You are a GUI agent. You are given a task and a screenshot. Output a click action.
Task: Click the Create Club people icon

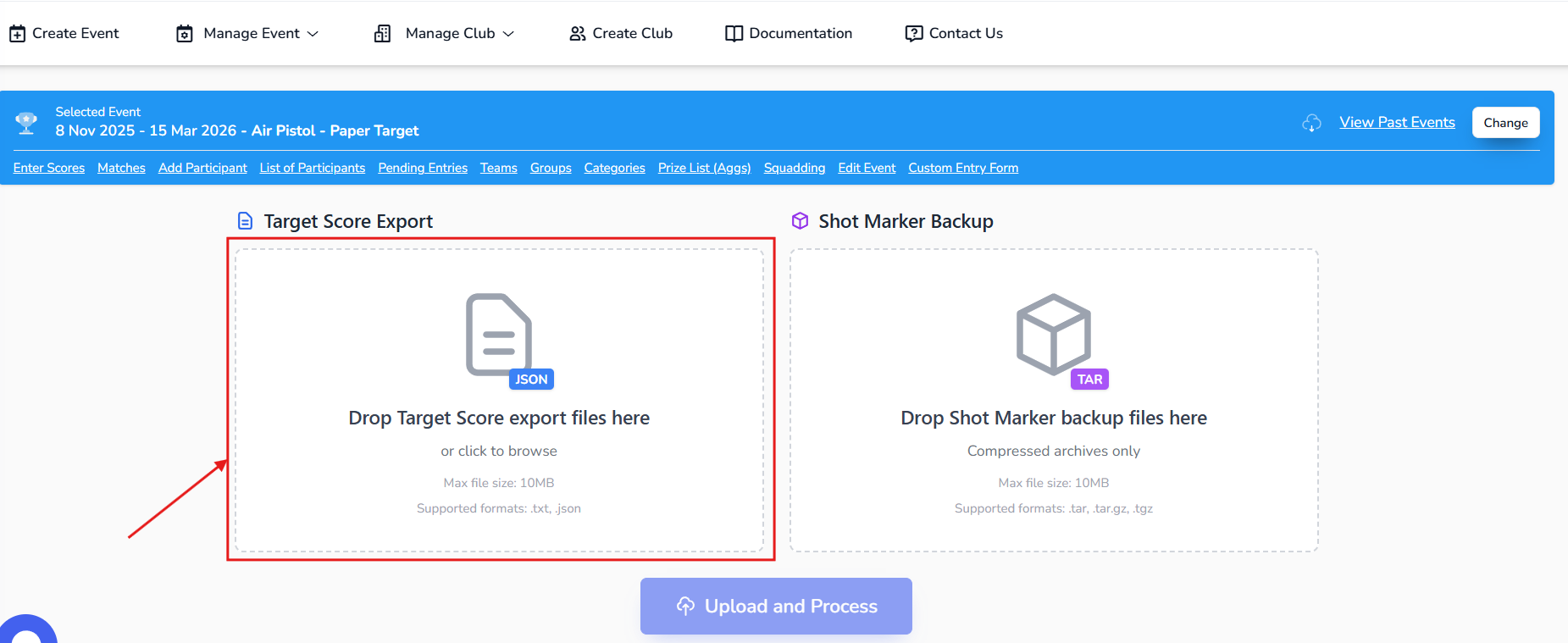[x=578, y=34]
